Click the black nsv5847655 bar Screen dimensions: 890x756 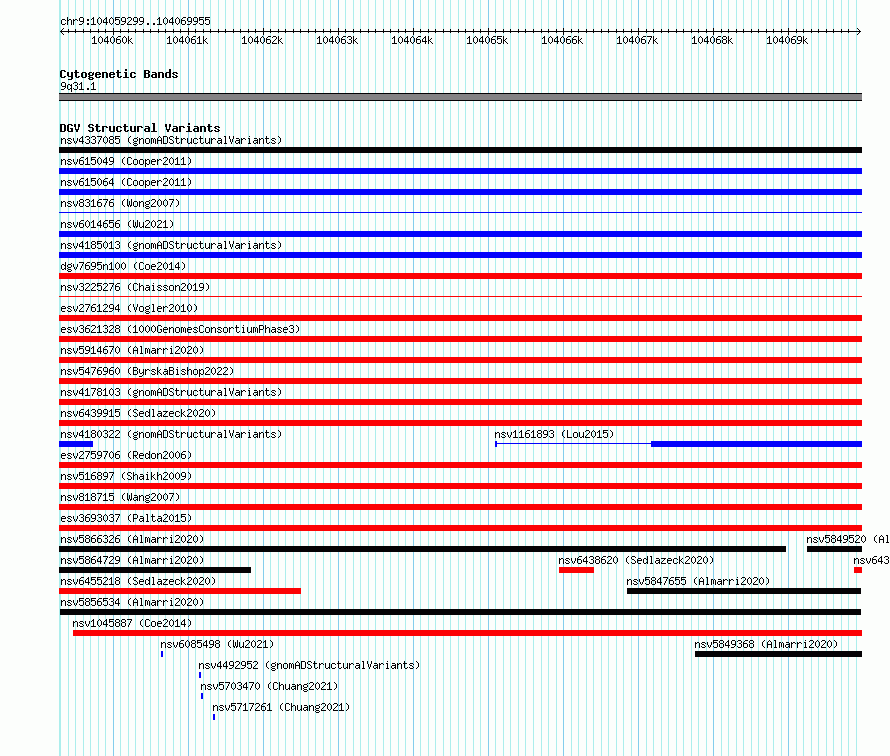(x=744, y=591)
